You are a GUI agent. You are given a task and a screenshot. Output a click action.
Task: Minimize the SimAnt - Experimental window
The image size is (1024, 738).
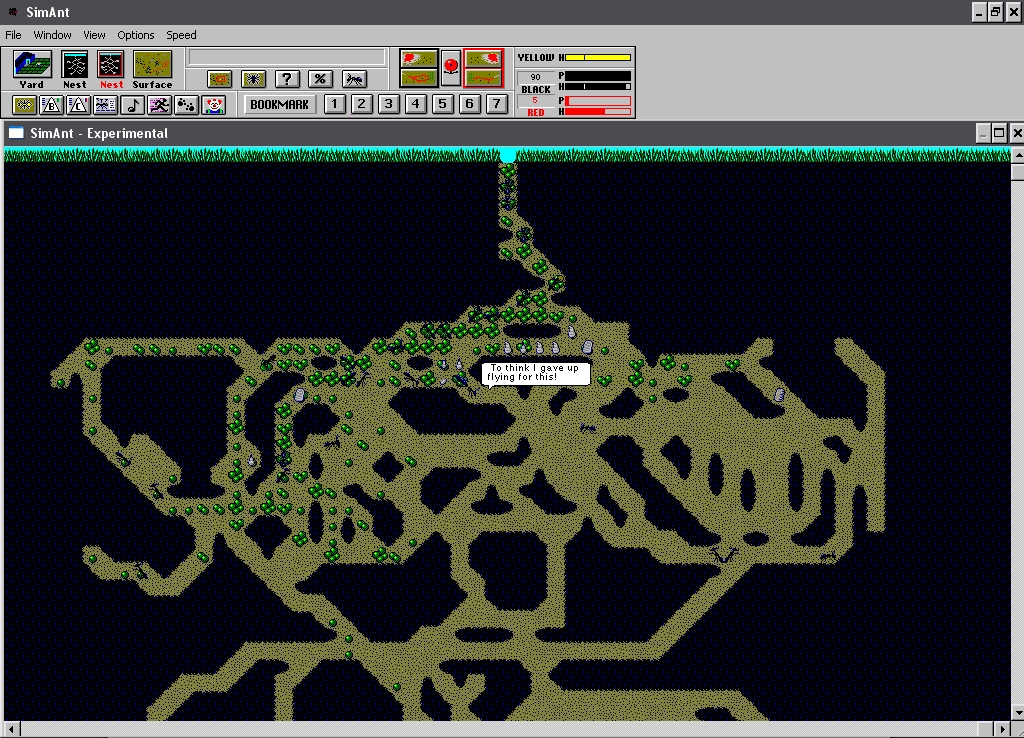point(984,133)
